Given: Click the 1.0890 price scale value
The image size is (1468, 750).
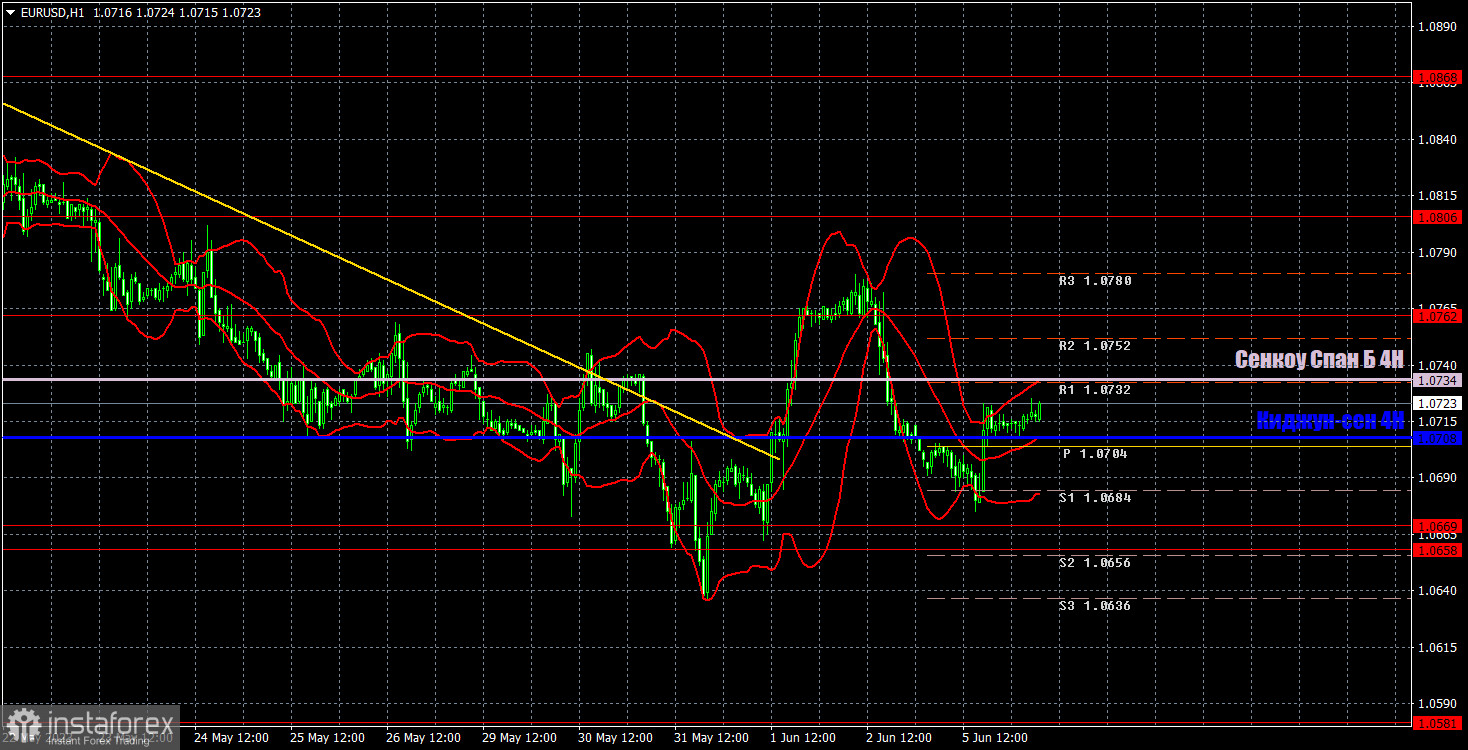Looking at the screenshot, I should tap(1438, 27).
